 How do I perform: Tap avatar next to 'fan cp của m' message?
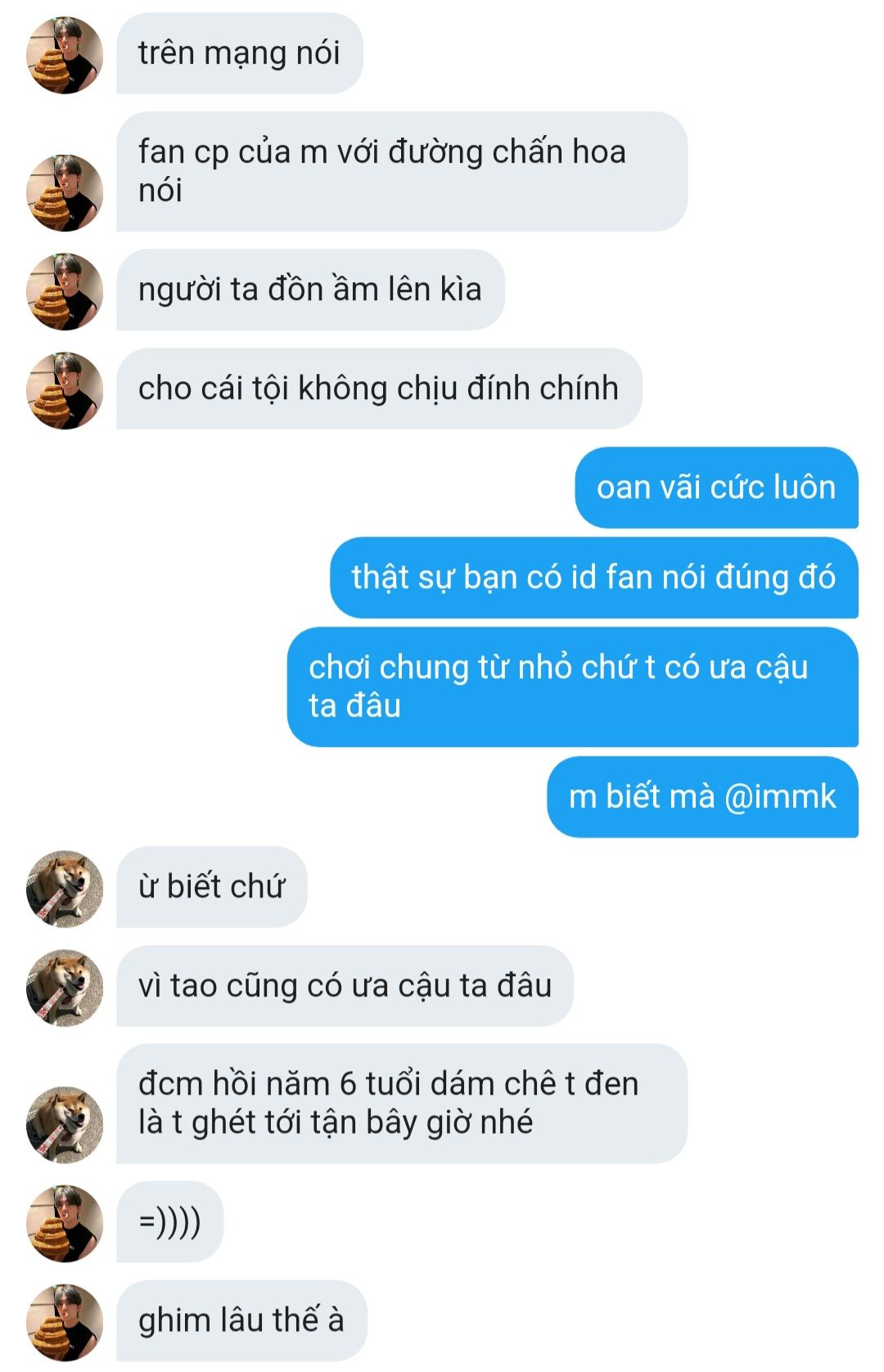[65, 192]
